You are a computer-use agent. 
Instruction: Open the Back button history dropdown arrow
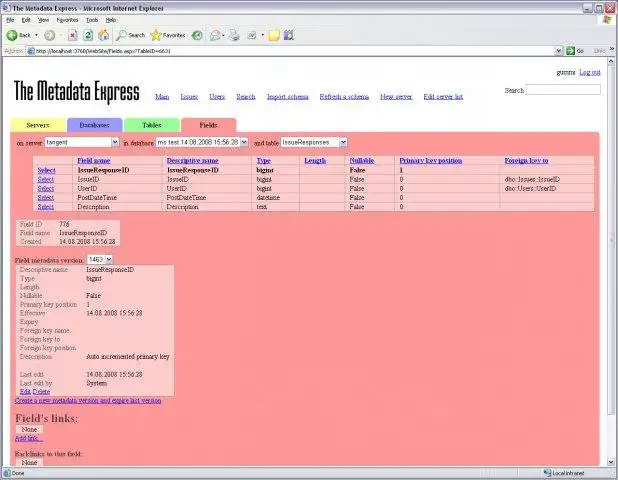coord(37,35)
